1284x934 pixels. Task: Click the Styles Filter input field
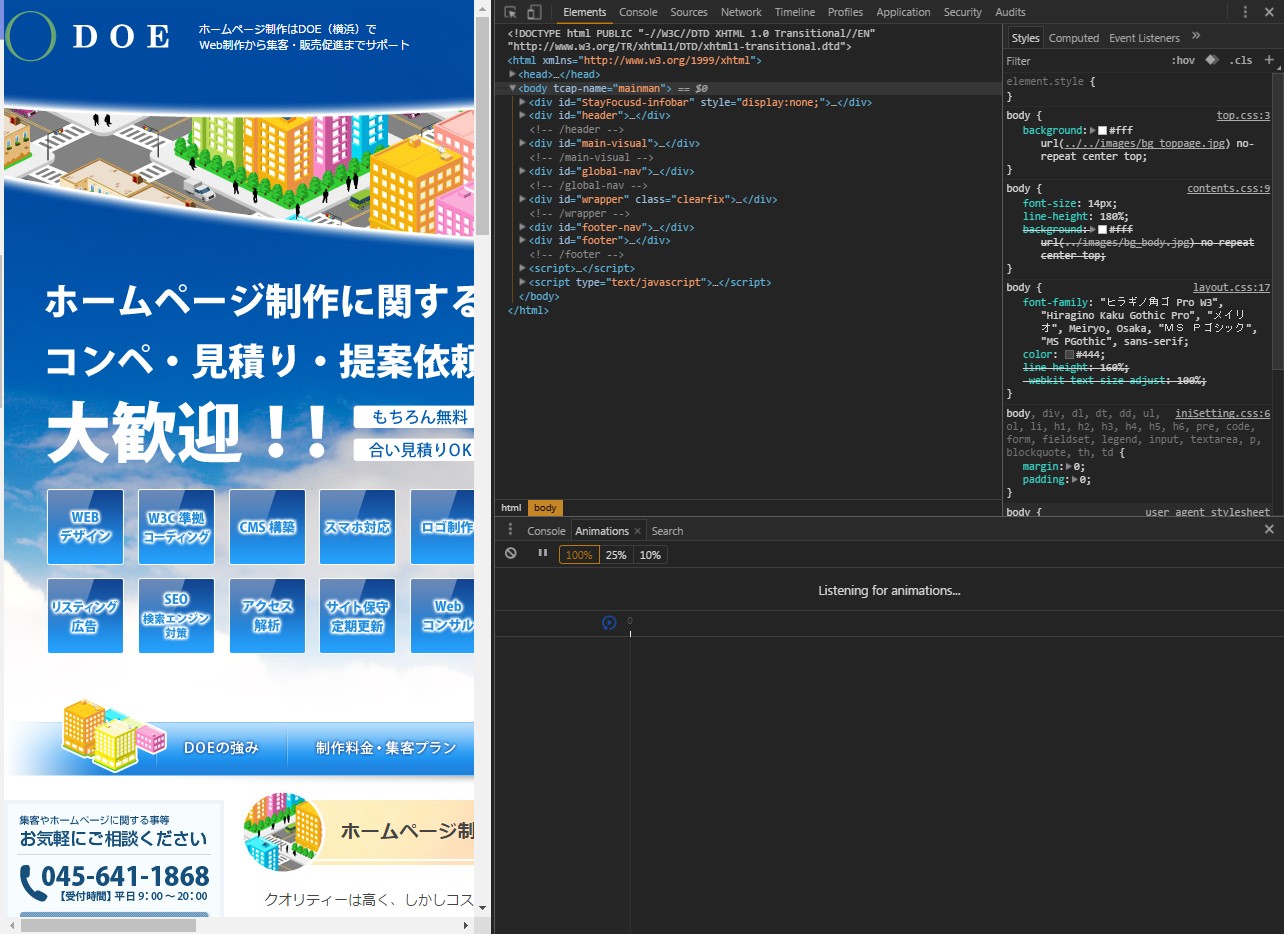pyautogui.click(x=1085, y=61)
